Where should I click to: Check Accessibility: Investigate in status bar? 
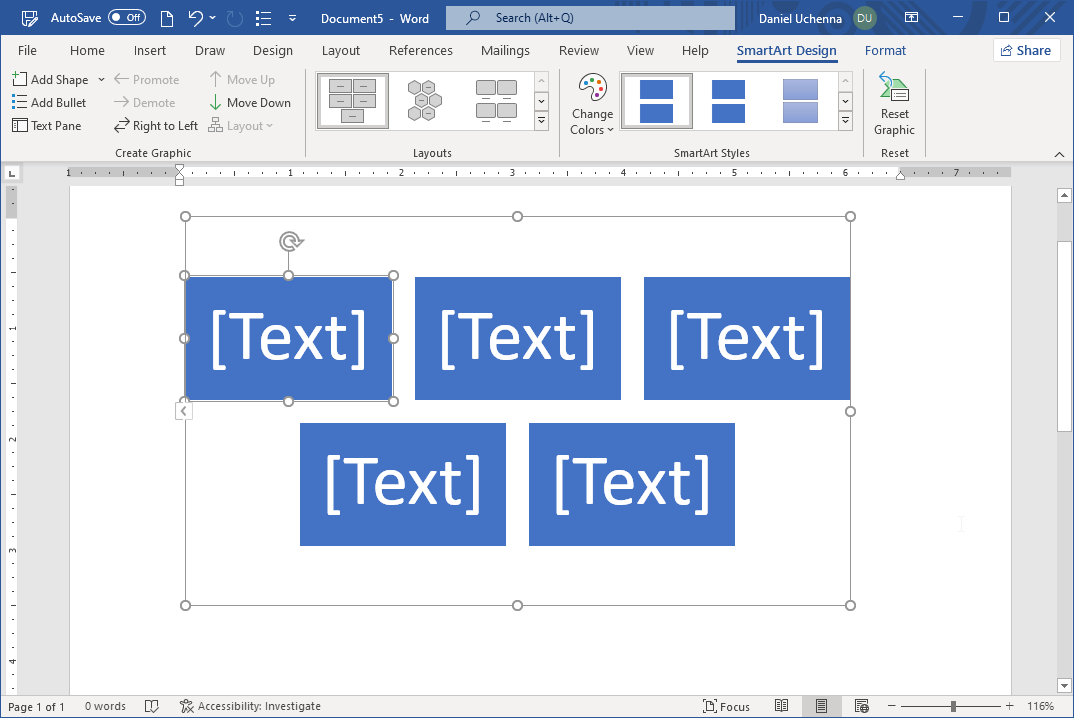[250, 706]
